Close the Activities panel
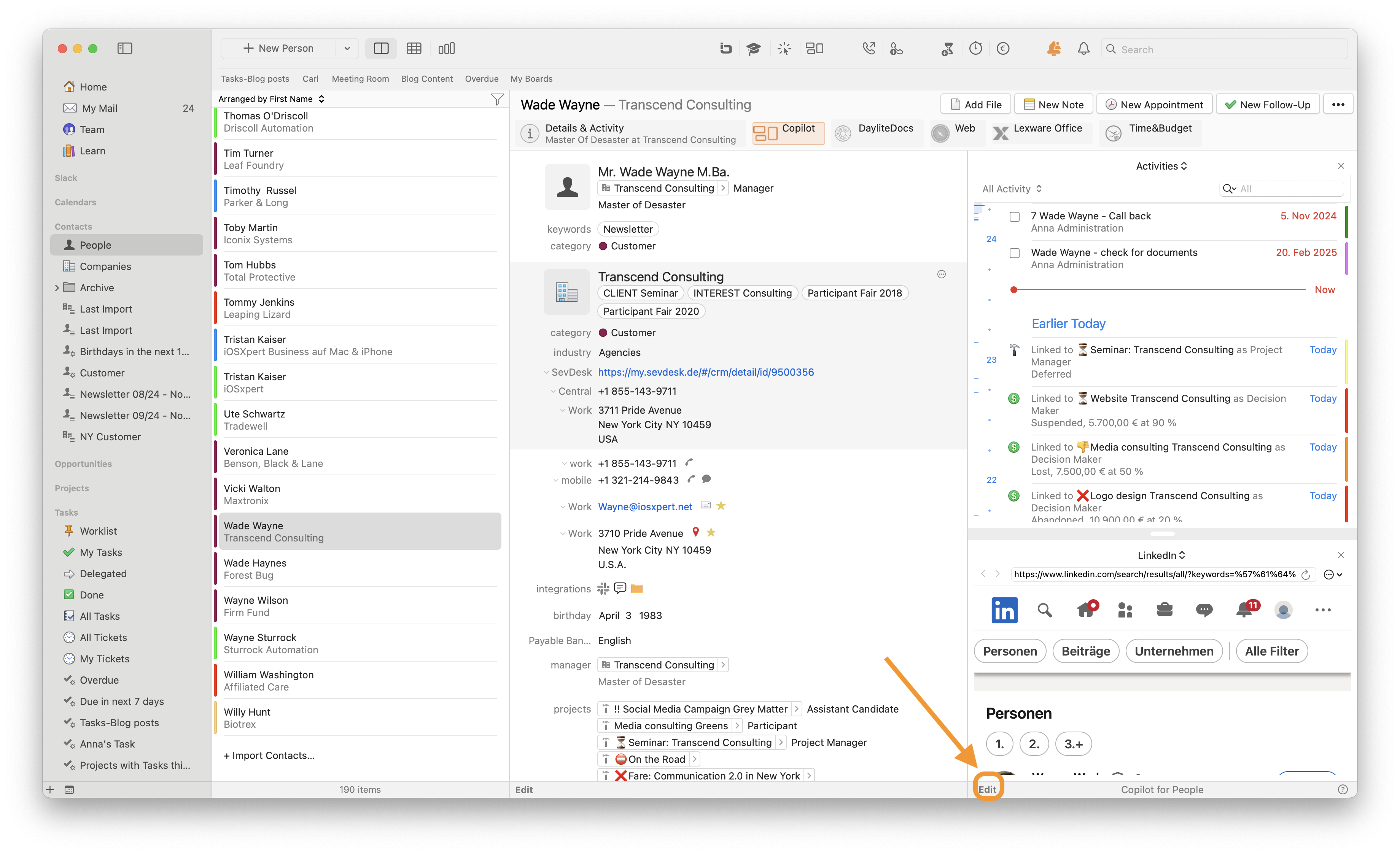The width and height of the screenshot is (1400, 854). tap(1341, 166)
